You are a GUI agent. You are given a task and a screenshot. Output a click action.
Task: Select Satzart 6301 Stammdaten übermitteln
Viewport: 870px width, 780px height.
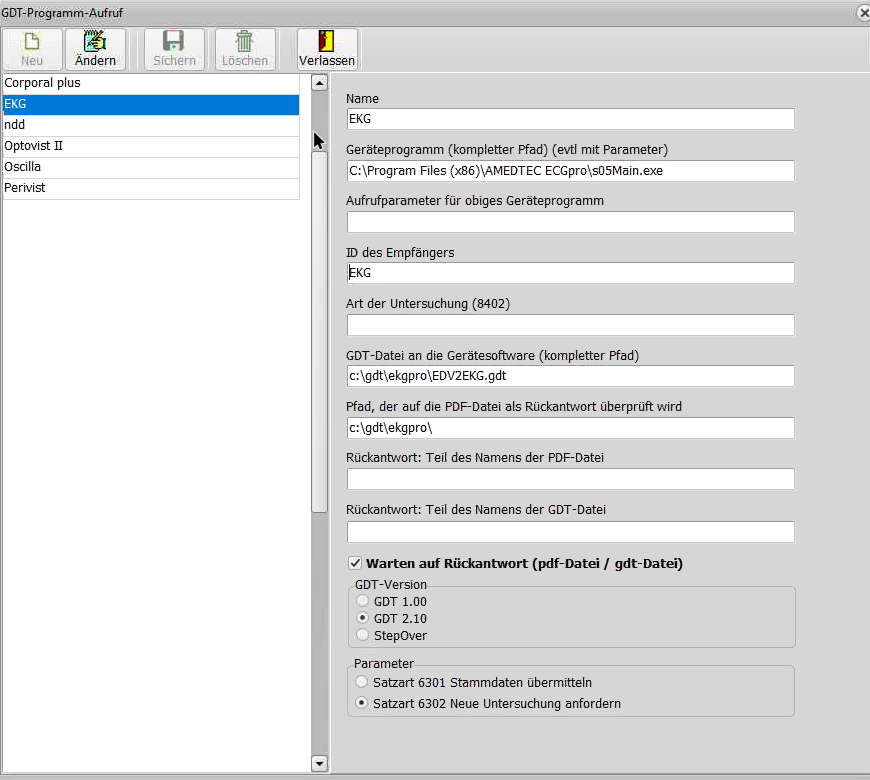click(362, 682)
